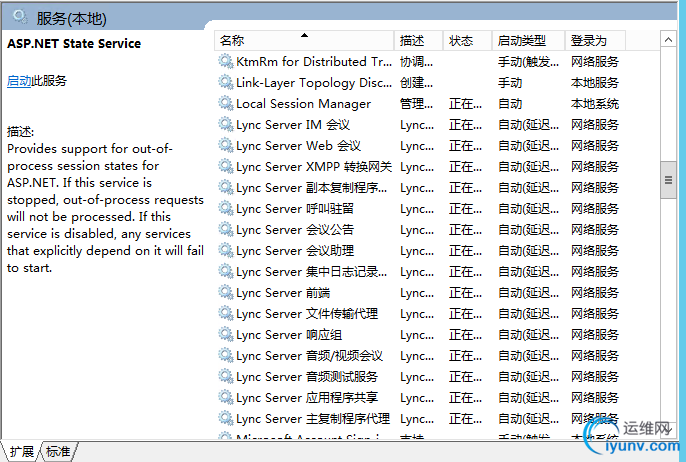Click the gear icon beside Lync Server IM 会议
The height and width of the screenshot is (462, 686).
click(x=226, y=124)
